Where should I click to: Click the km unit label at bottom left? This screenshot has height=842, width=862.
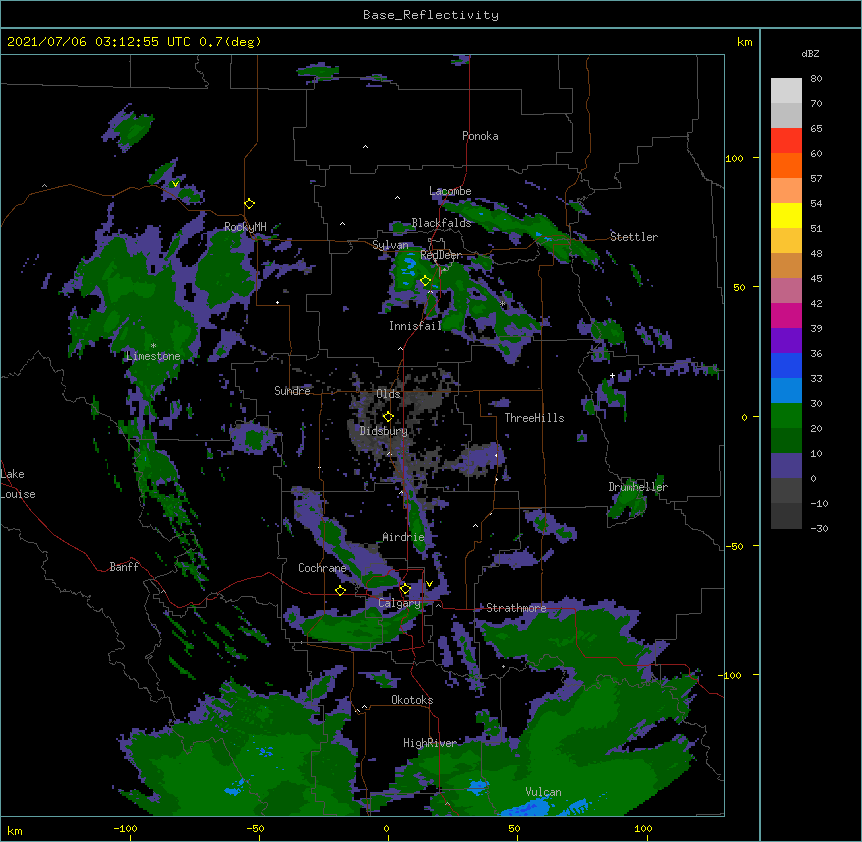pos(15,831)
